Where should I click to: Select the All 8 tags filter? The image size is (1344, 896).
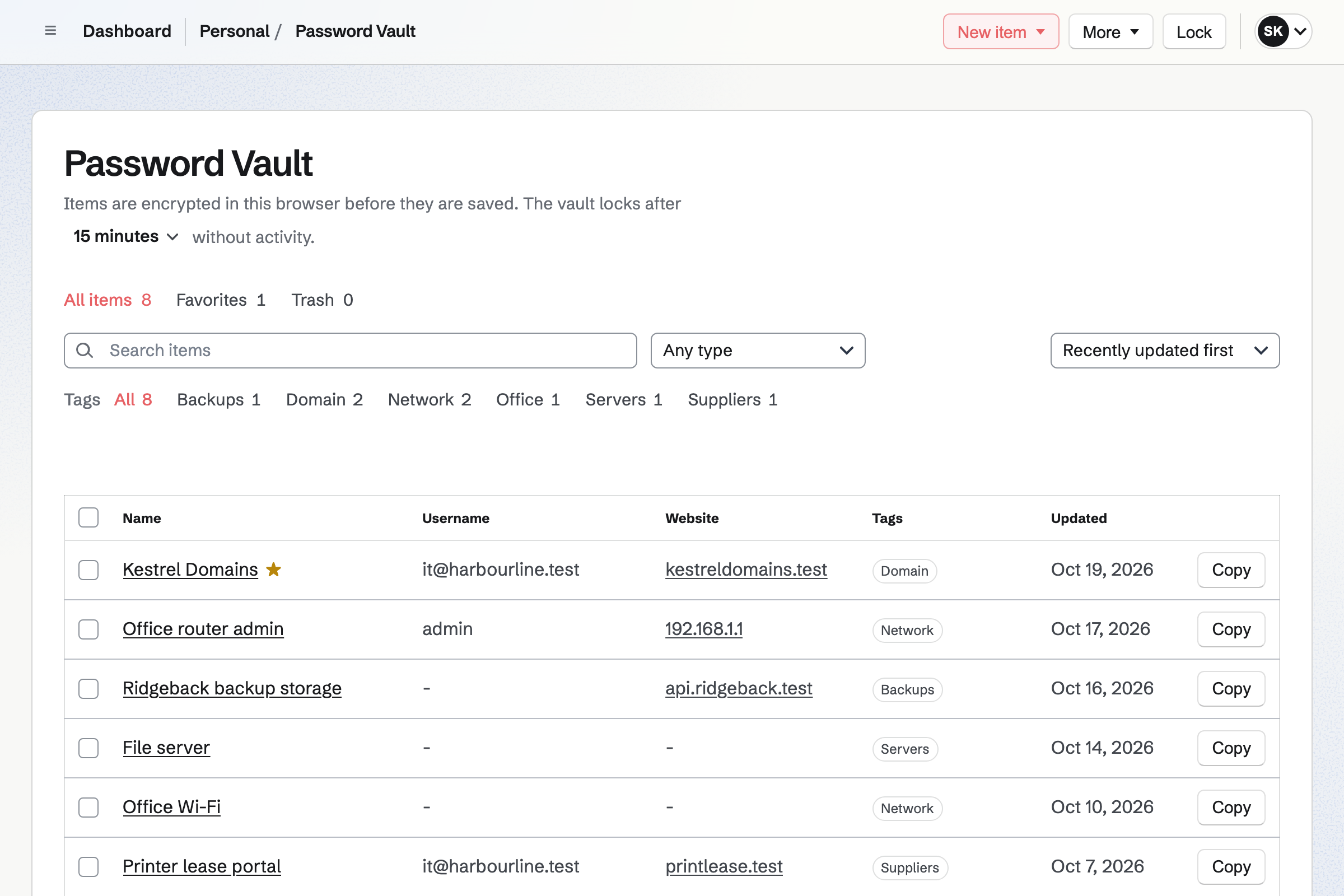coord(133,399)
